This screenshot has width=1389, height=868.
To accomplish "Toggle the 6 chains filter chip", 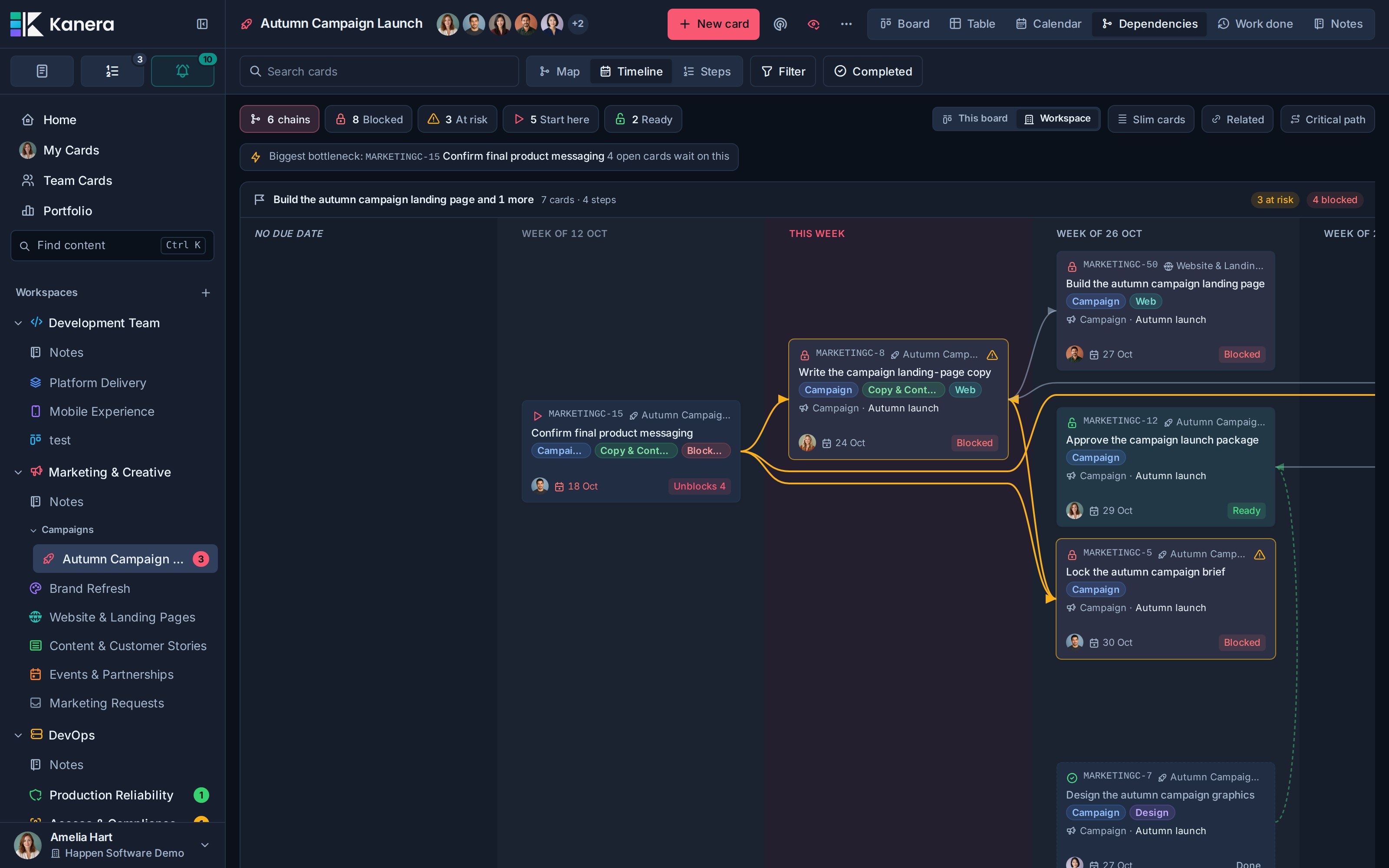I will pos(280,119).
